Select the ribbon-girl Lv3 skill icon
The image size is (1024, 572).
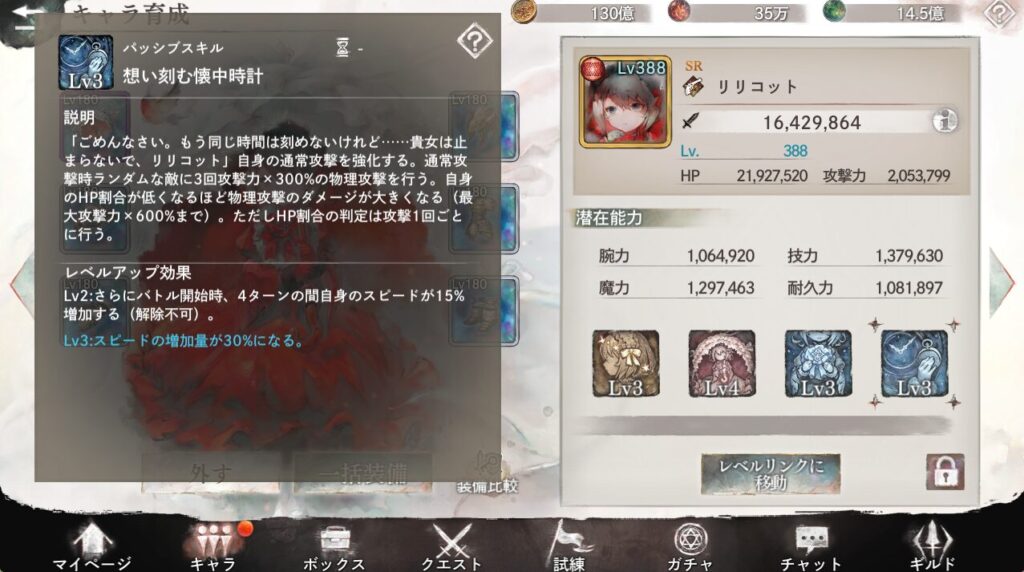click(626, 364)
